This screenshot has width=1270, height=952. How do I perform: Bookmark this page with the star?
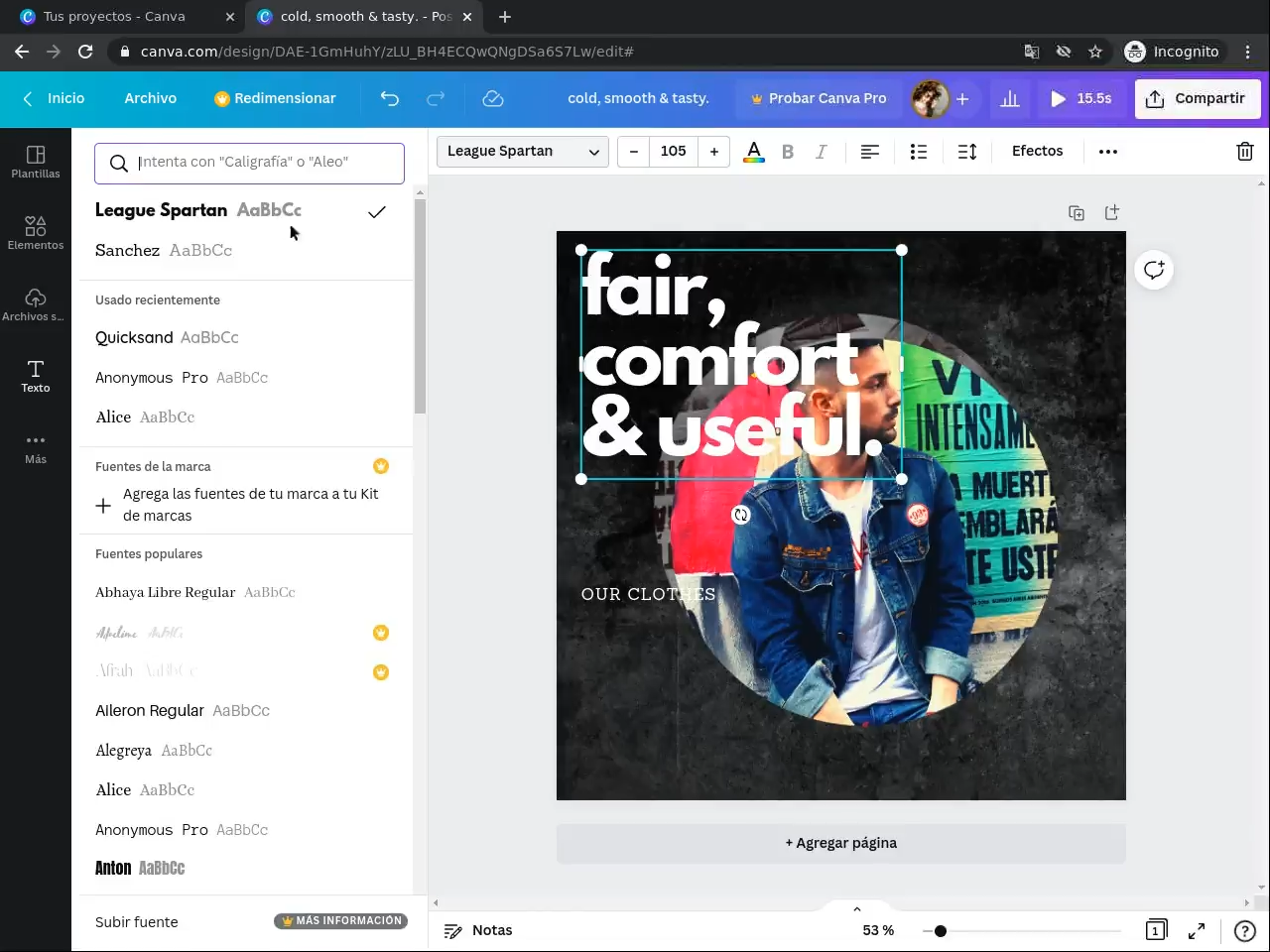(1095, 52)
